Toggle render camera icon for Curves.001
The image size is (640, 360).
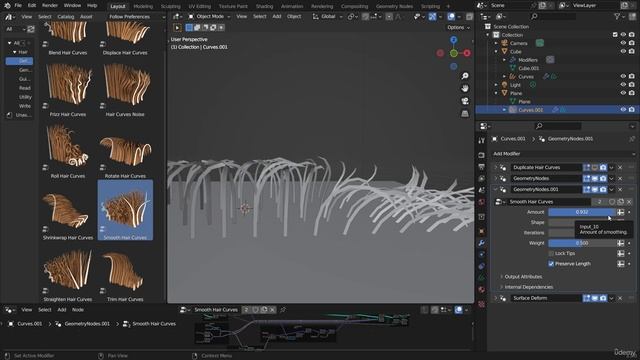click(632, 110)
